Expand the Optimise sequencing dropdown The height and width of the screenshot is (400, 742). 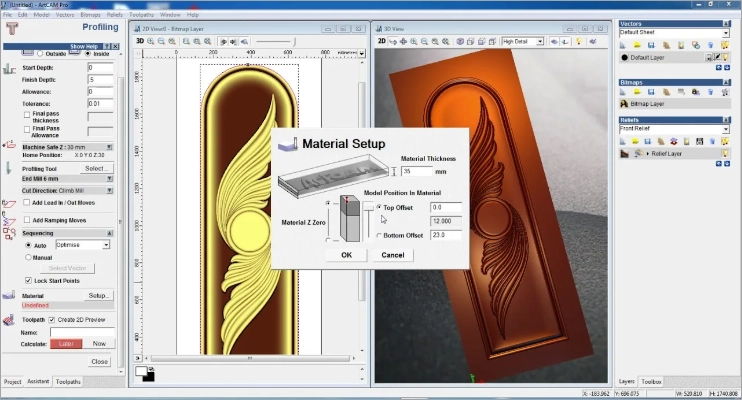105,244
